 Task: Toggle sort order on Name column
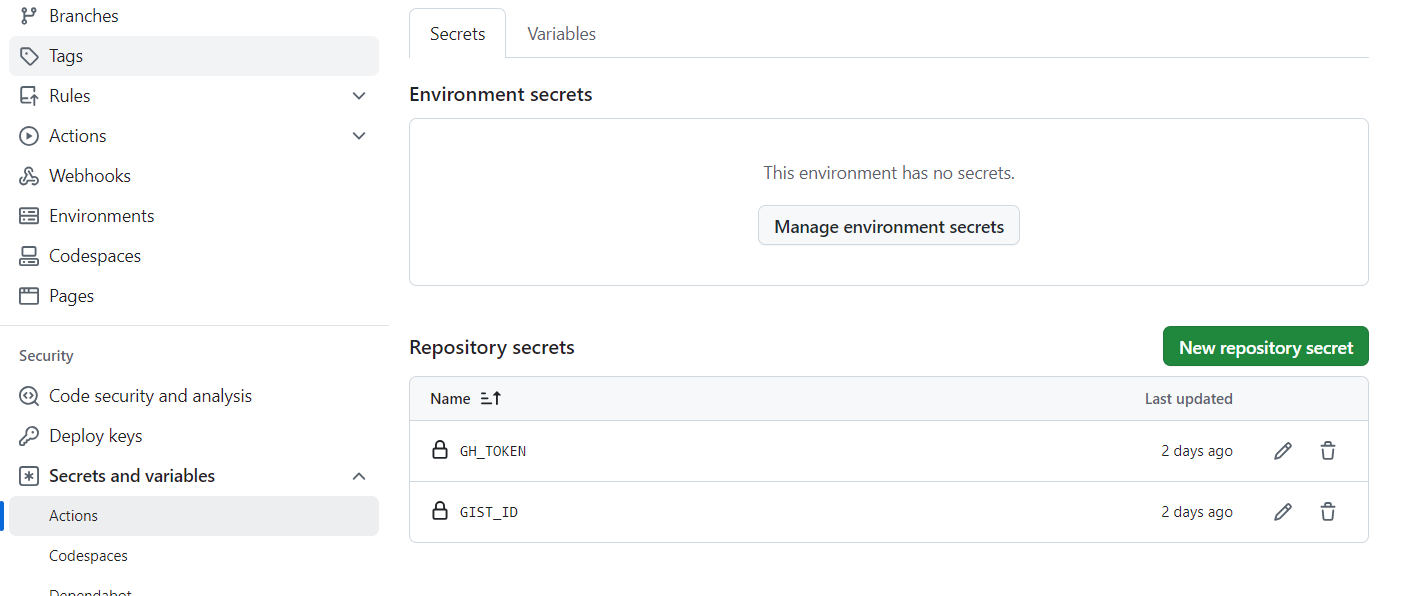click(x=490, y=398)
